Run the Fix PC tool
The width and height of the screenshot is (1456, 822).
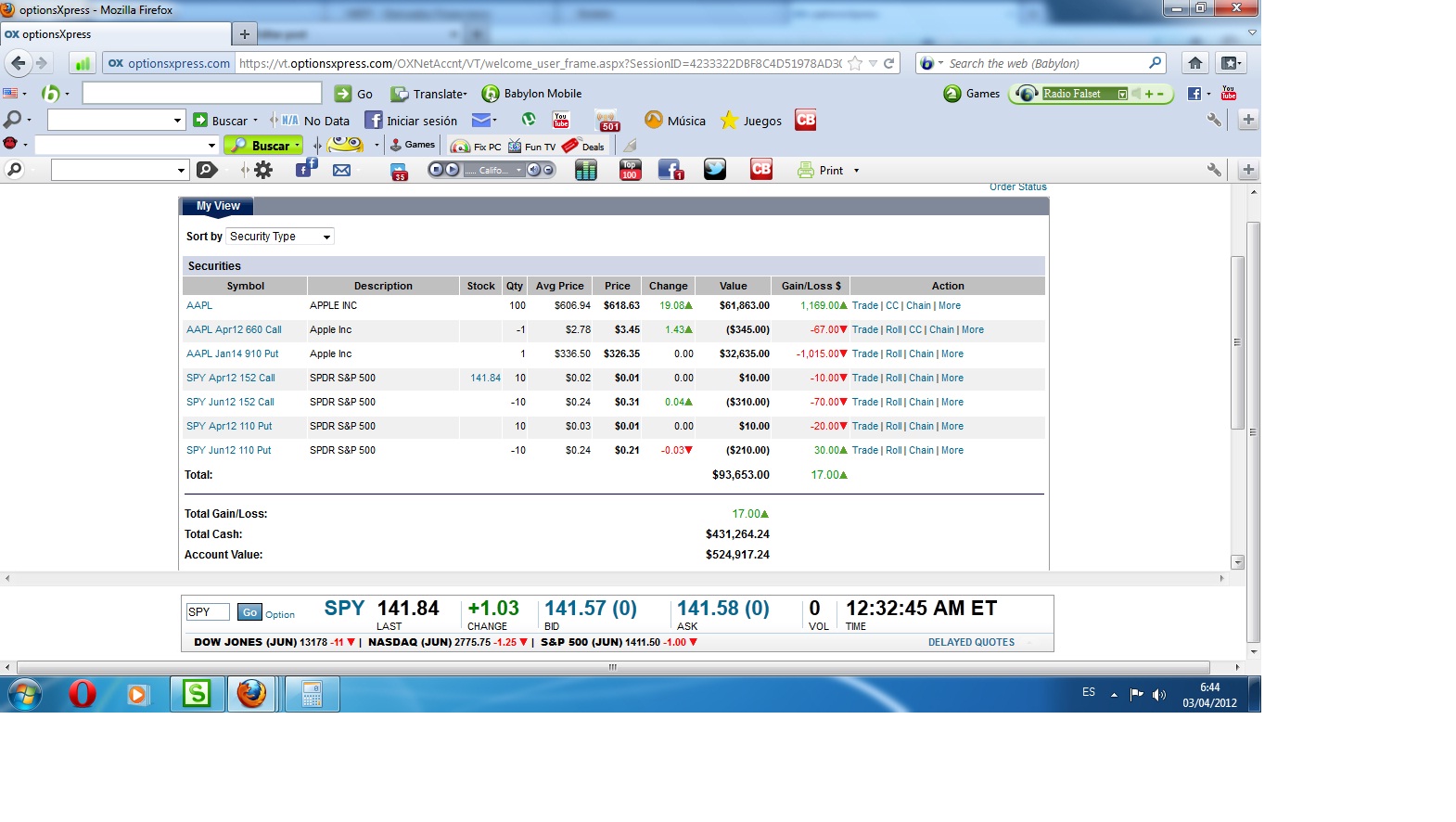coord(476,146)
